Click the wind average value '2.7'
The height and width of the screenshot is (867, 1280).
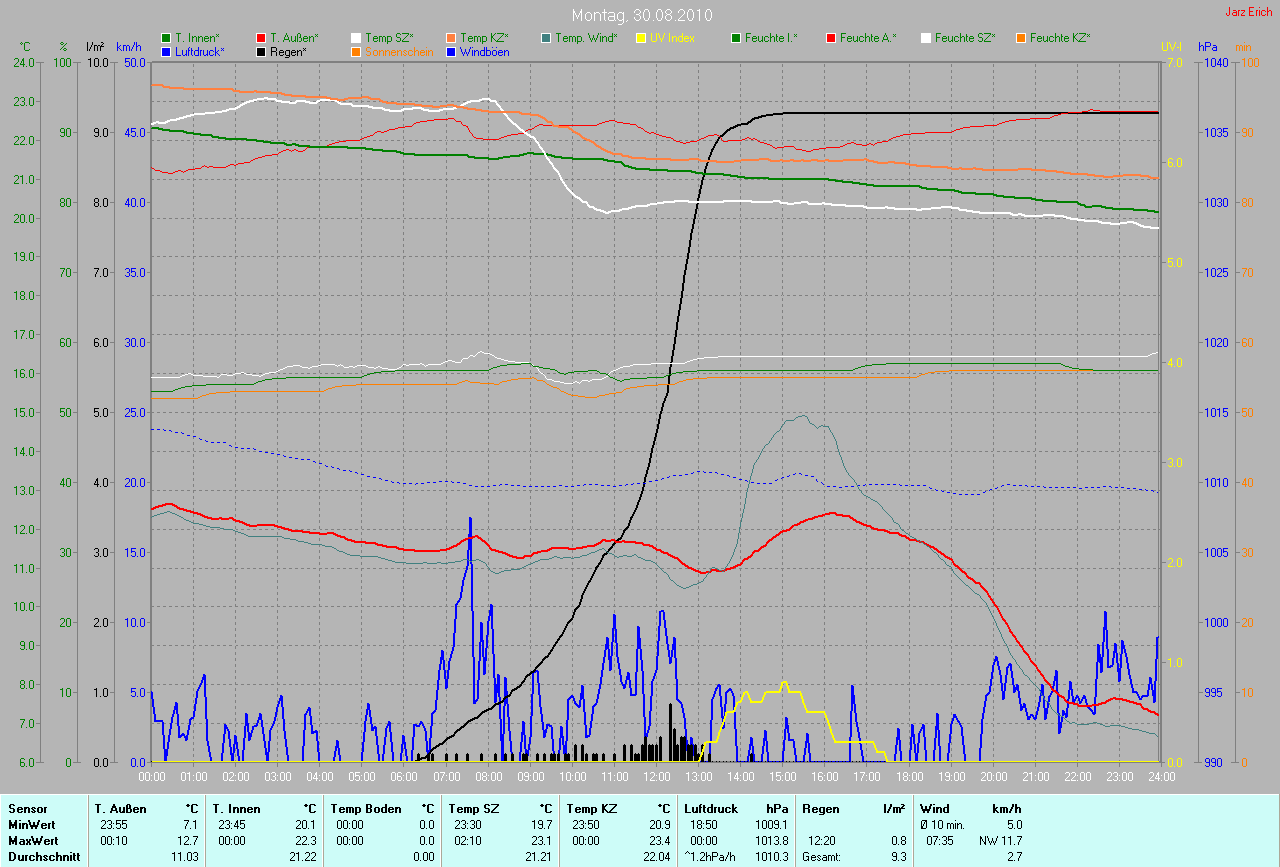coord(1014,856)
